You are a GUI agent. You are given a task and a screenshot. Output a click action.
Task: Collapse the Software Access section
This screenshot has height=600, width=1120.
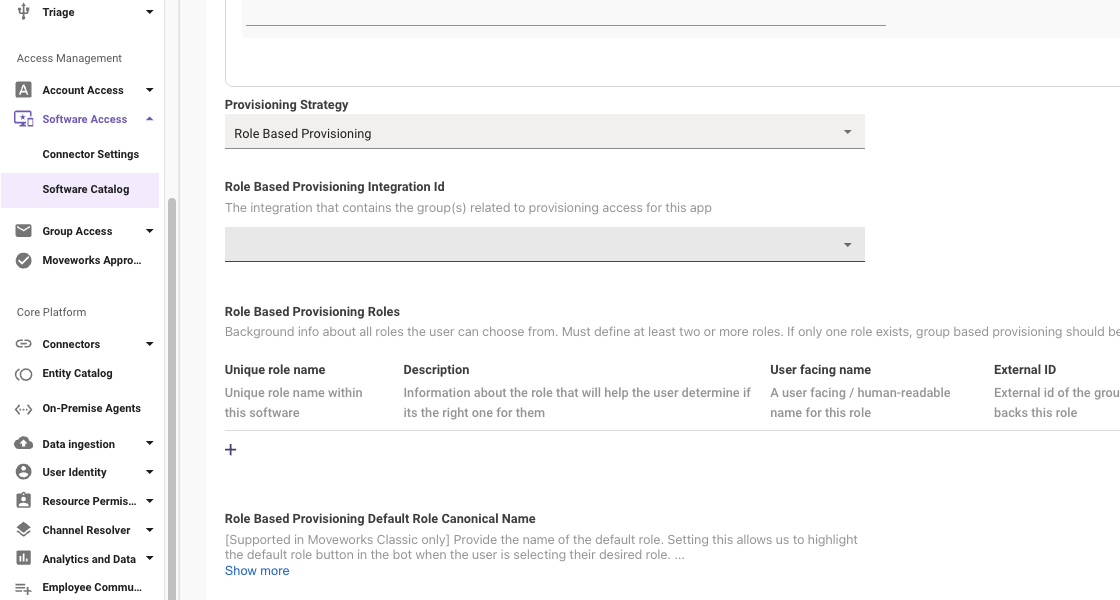tap(149, 119)
